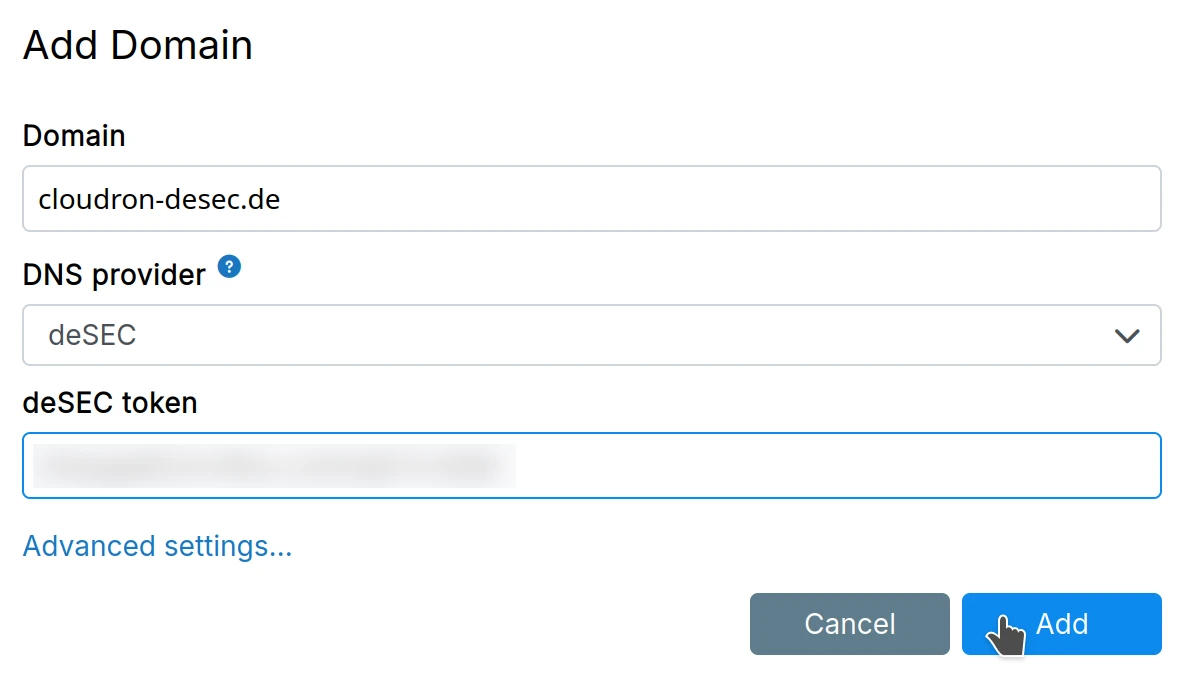Click the DNS provider label
The width and height of the screenshot is (1186, 678).
click(114, 274)
